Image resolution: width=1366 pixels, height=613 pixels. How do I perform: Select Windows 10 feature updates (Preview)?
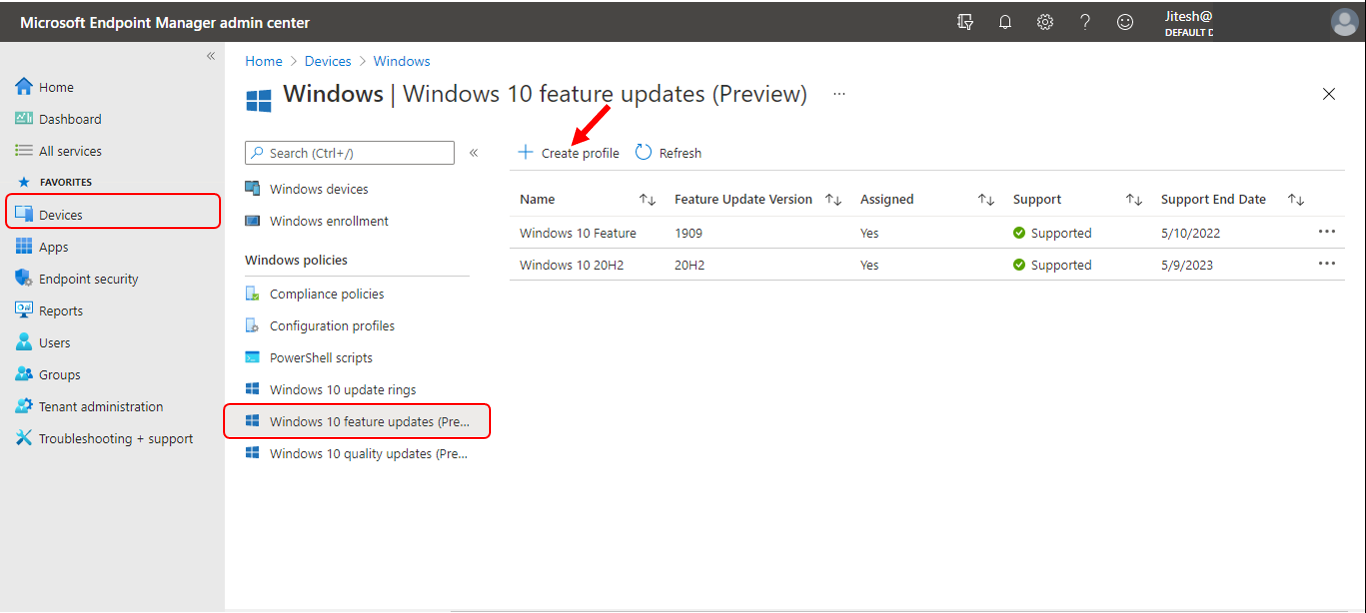[x=357, y=421]
